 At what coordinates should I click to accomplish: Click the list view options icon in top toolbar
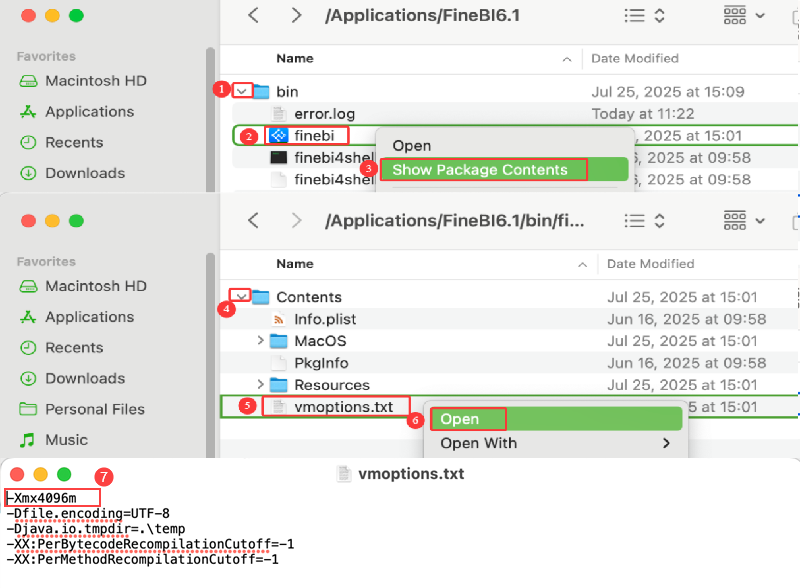[641, 15]
